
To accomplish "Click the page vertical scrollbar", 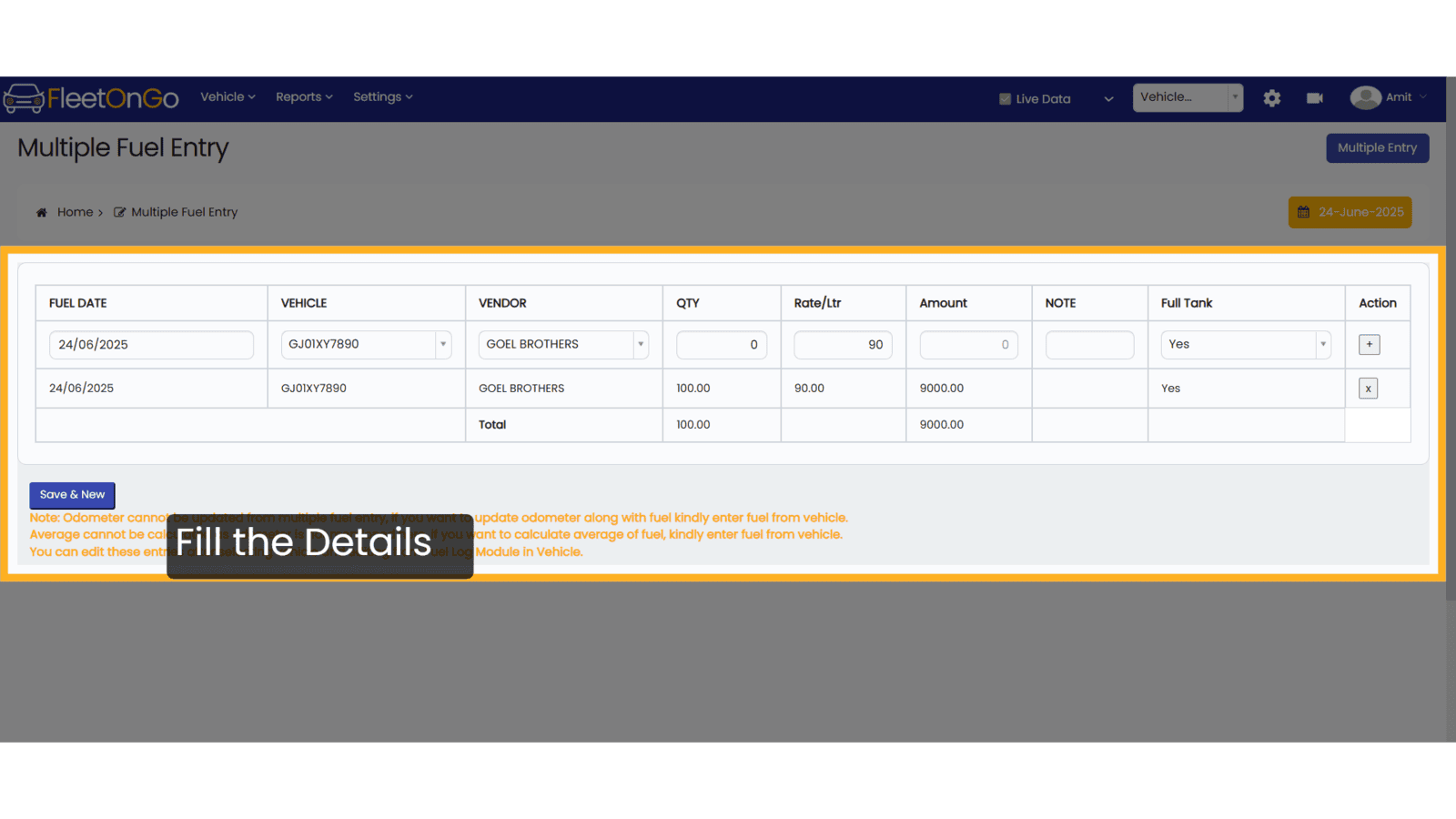I will coord(1451,337).
